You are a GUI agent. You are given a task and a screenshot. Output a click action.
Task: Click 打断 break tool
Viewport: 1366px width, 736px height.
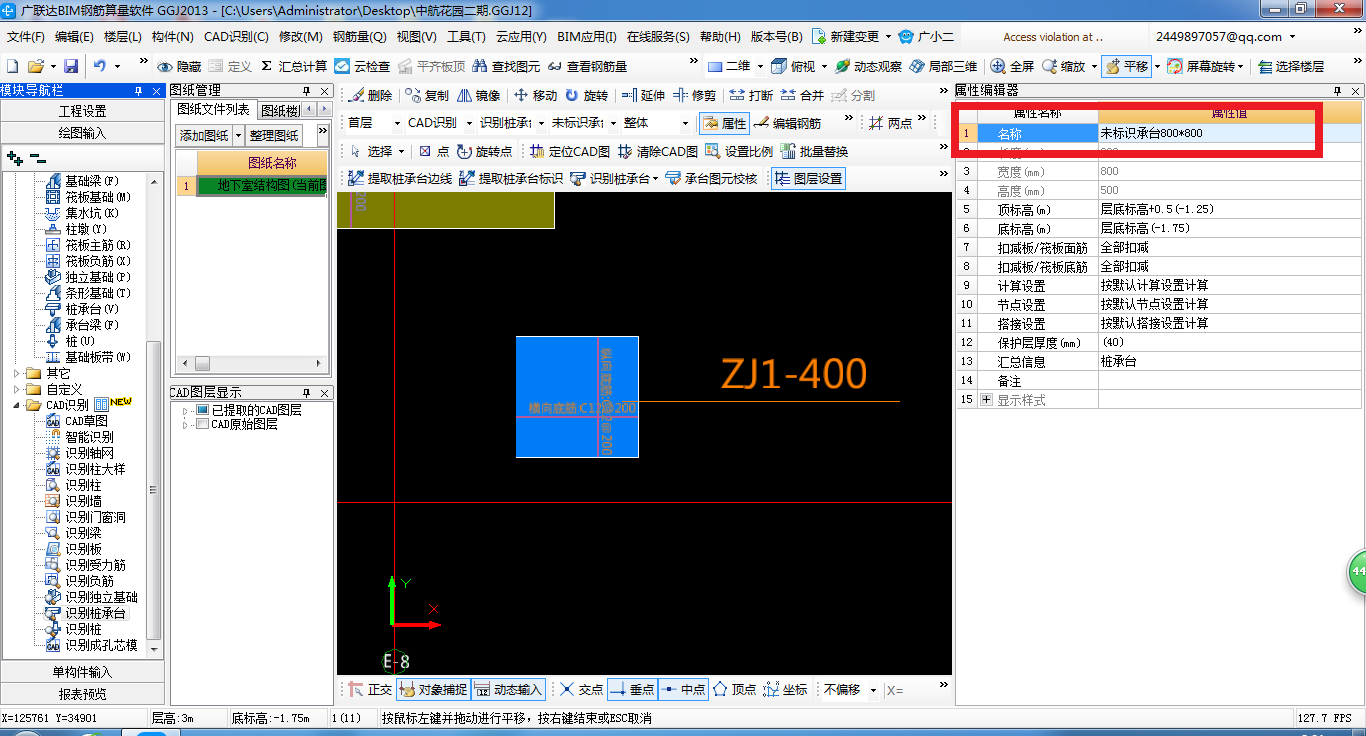(x=751, y=96)
